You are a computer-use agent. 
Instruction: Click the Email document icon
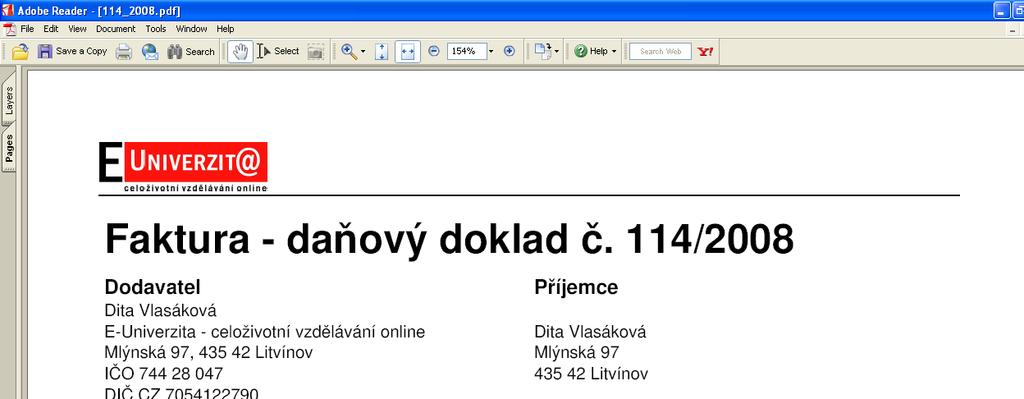tap(150, 52)
